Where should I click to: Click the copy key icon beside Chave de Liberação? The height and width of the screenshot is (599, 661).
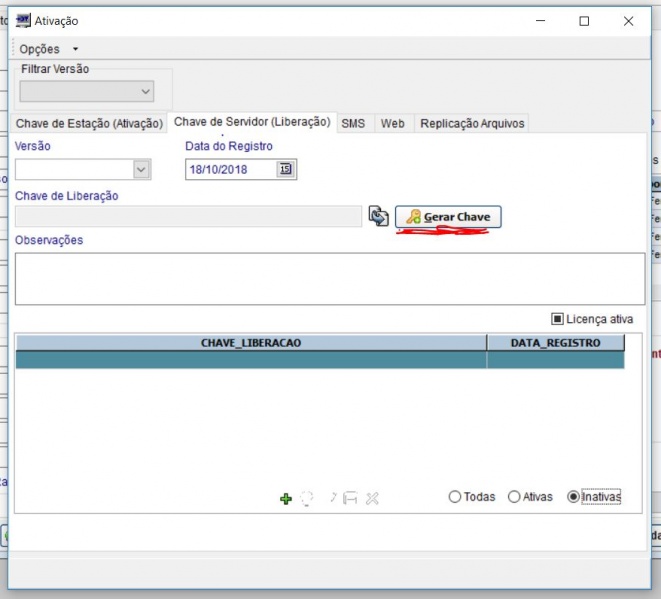378,217
